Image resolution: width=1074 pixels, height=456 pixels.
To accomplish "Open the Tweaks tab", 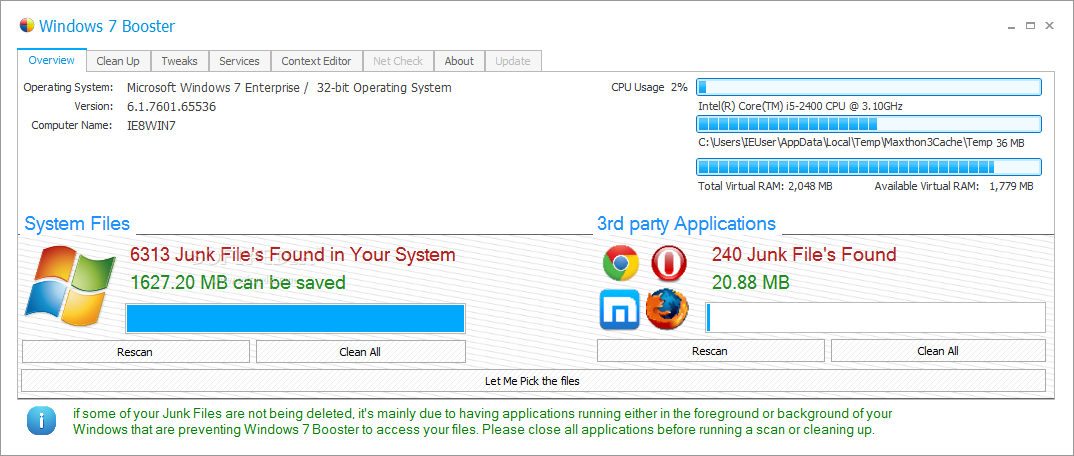I will [179, 61].
